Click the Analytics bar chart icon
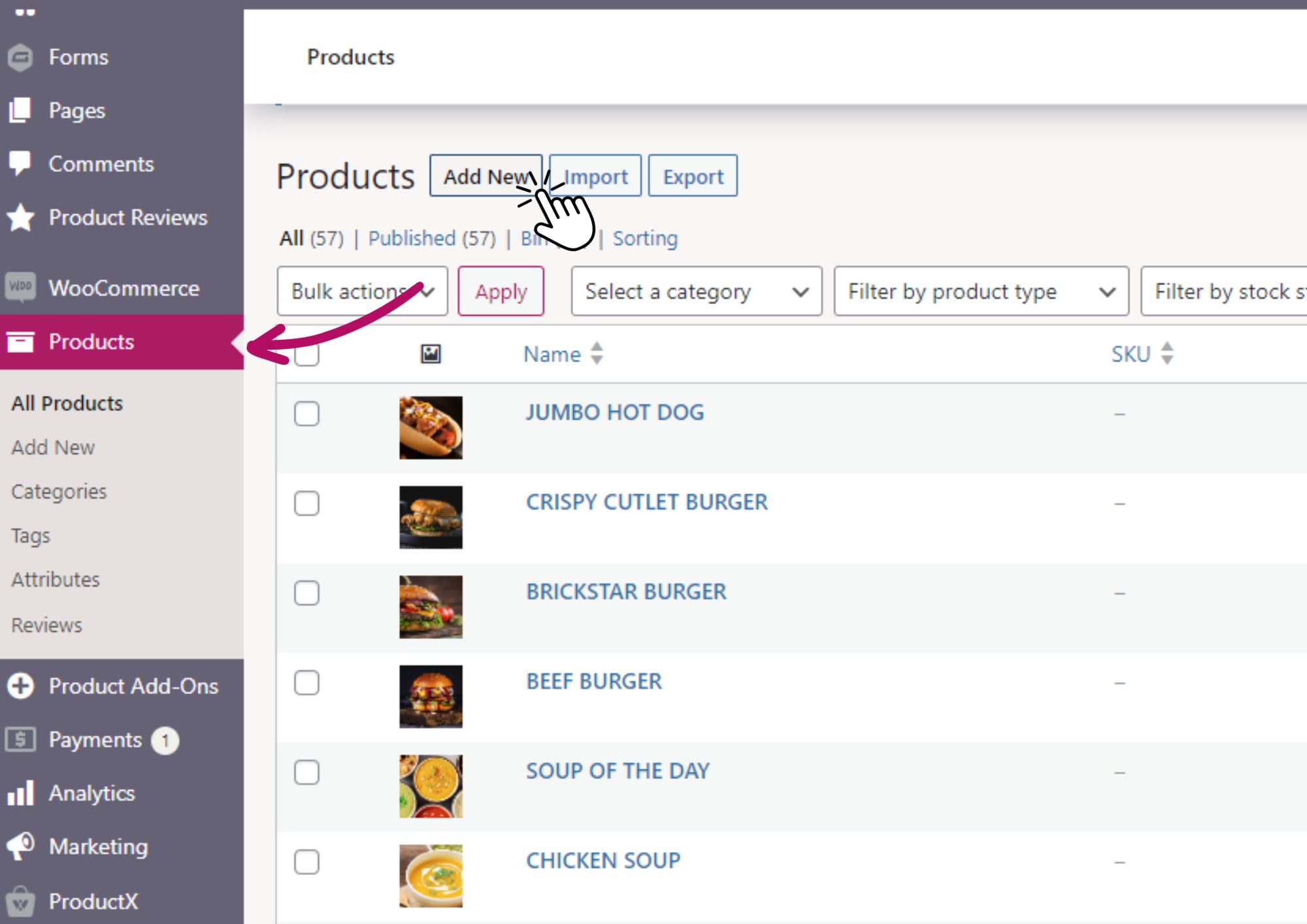Image resolution: width=1307 pixels, height=924 pixels. click(x=21, y=793)
